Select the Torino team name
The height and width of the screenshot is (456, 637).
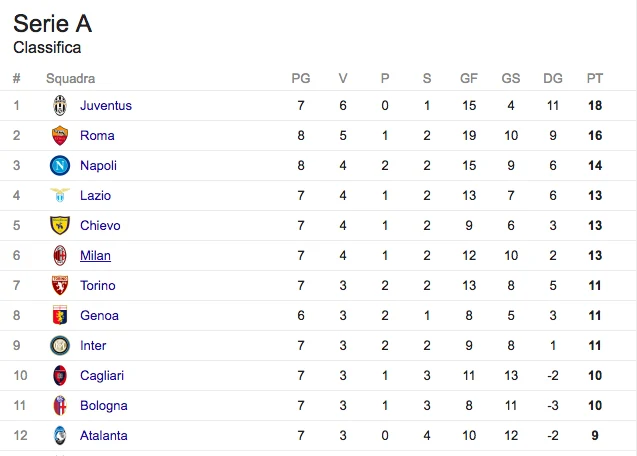pyautogui.click(x=98, y=285)
